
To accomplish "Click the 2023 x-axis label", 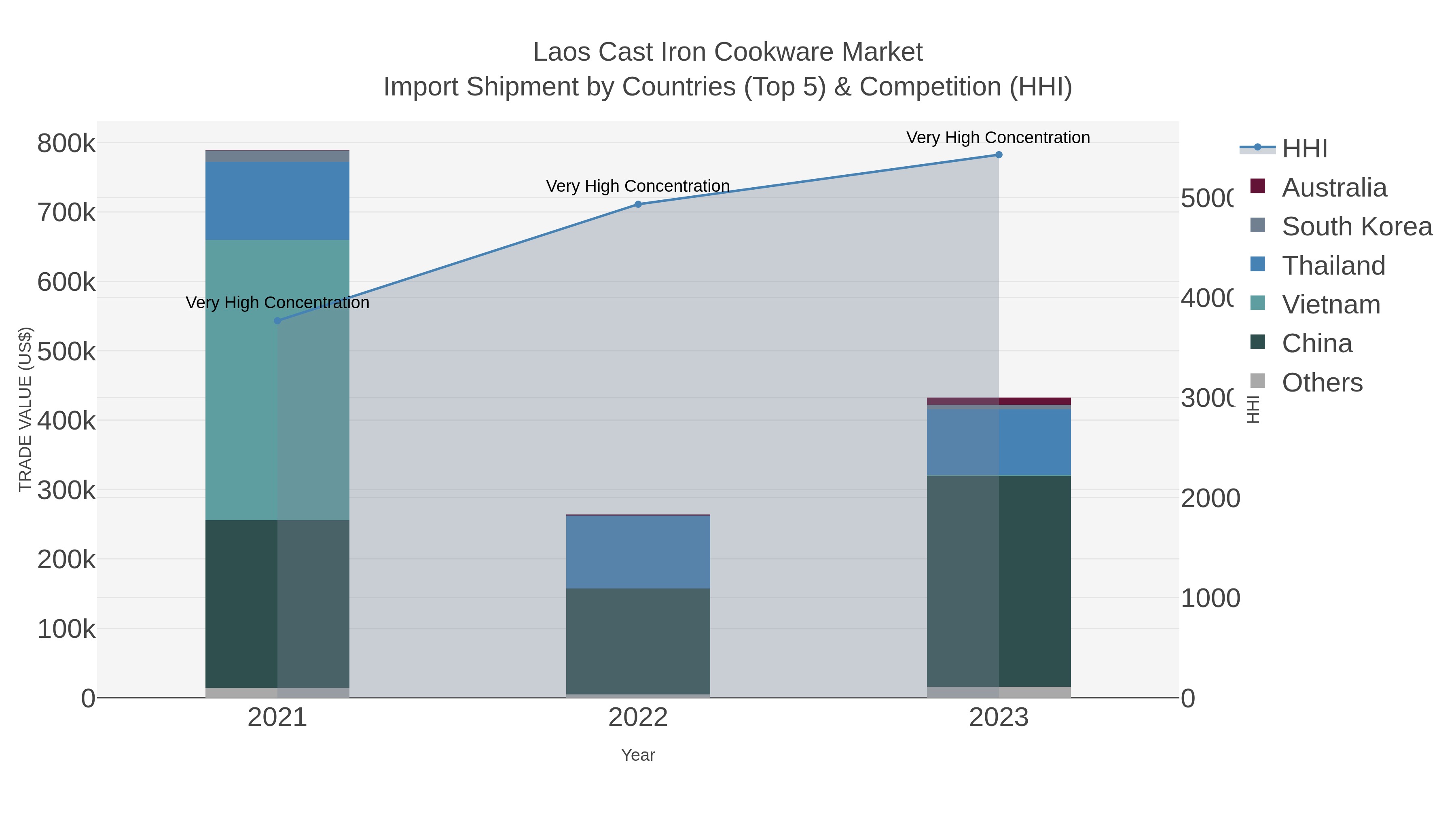I will pyautogui.click(x=999, y=718).
